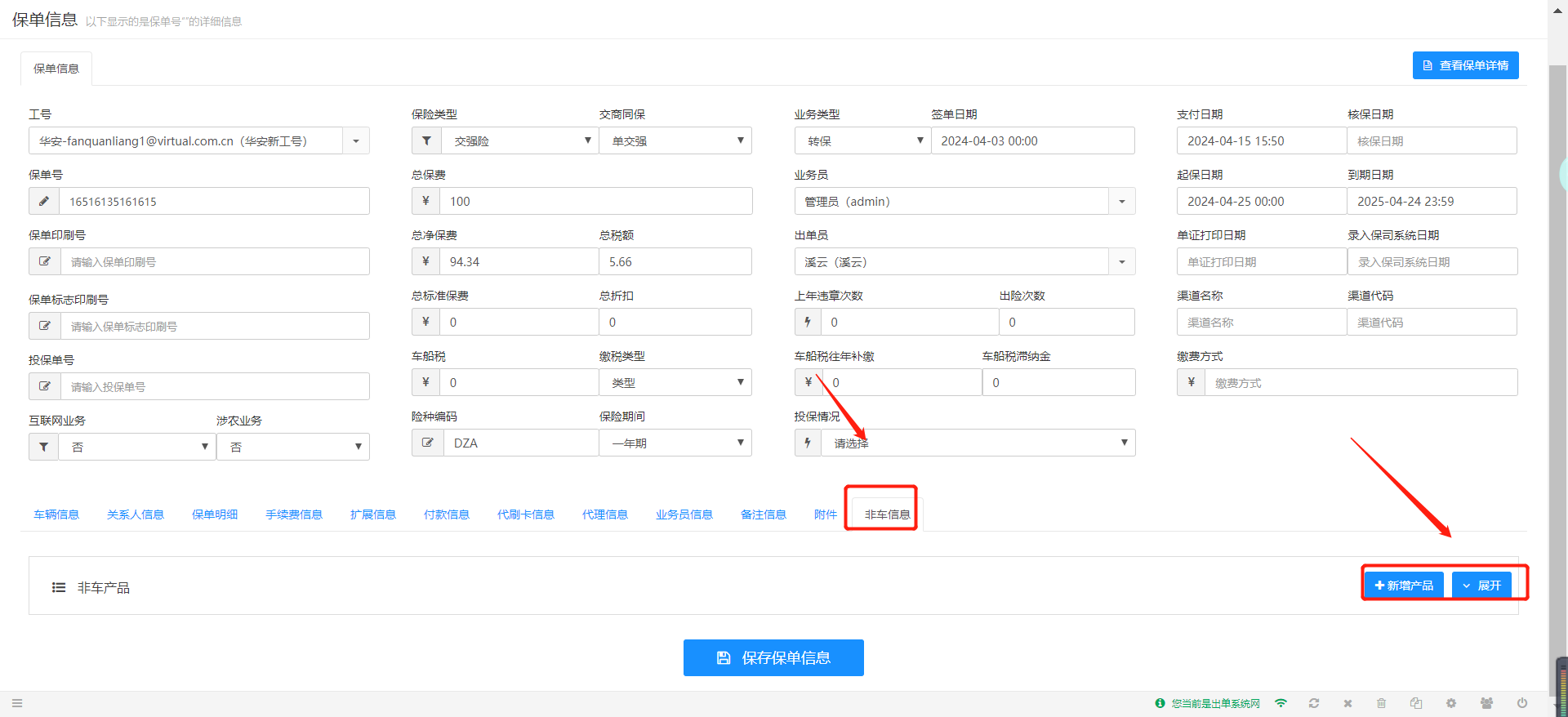Switch to 保单明细 tab
This screenshot has width=1568, height=717.
coord(215,514)
